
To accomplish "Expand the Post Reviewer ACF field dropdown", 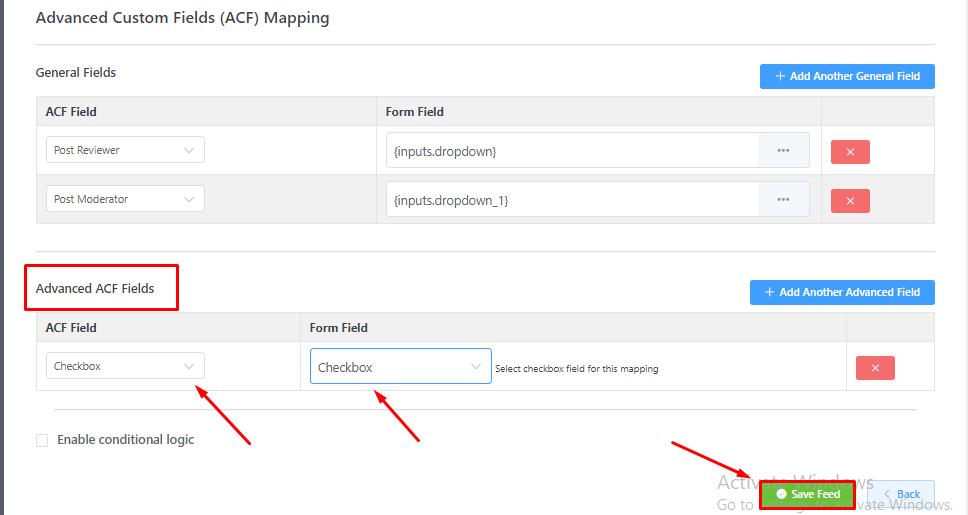I will pos(125,150).
